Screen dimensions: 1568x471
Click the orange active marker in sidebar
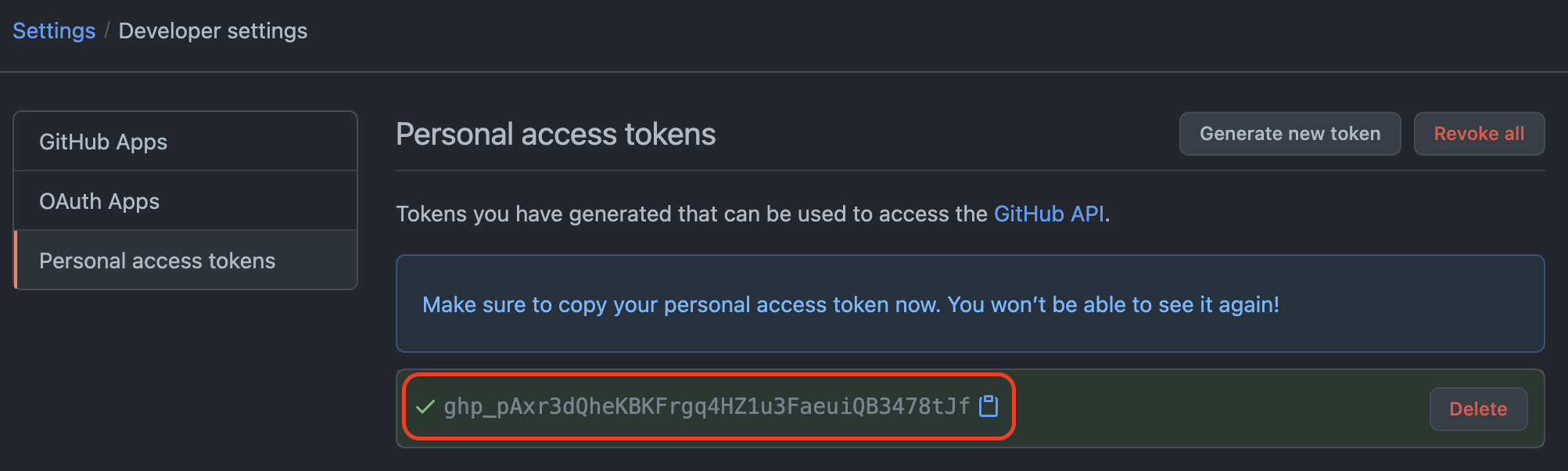coord(16,261)
